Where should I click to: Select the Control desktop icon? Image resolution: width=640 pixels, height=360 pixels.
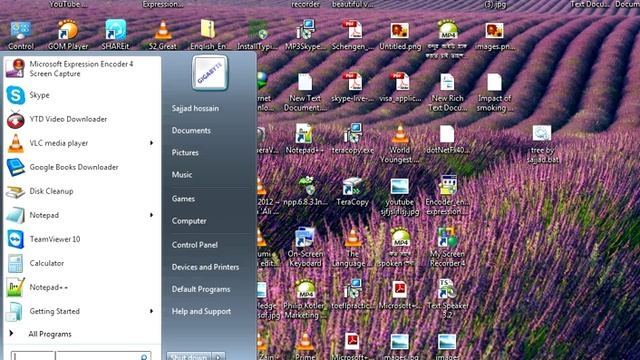21,36
